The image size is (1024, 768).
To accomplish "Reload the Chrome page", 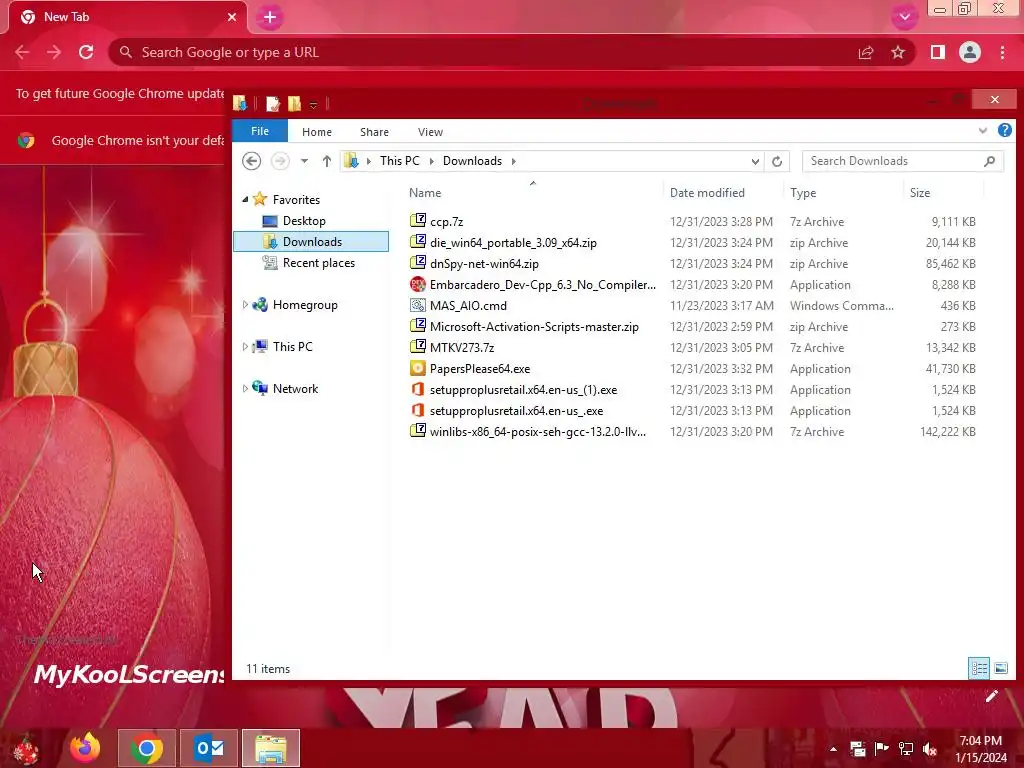I will (86, 52).
